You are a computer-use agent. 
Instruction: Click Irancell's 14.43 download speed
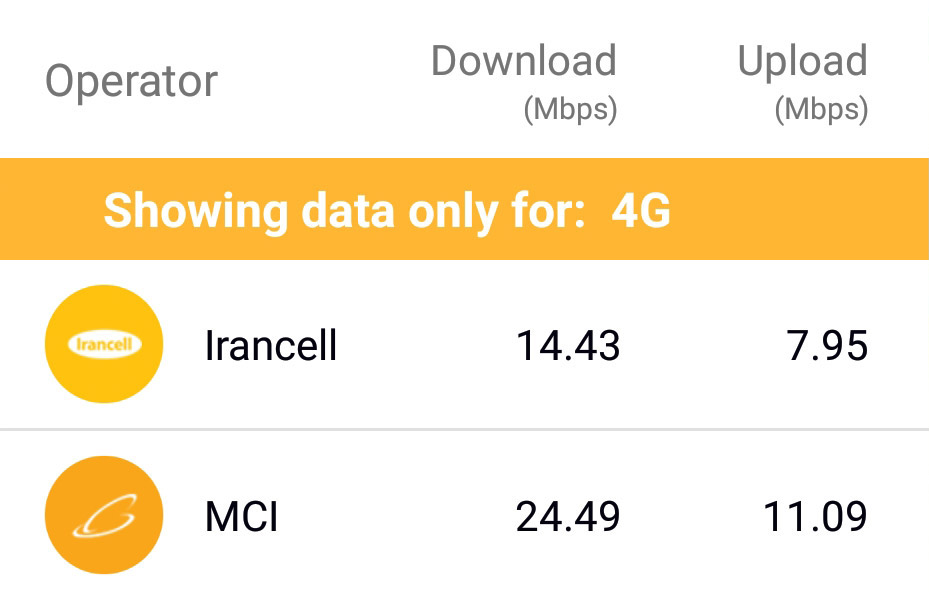click(x=568, y=346)
